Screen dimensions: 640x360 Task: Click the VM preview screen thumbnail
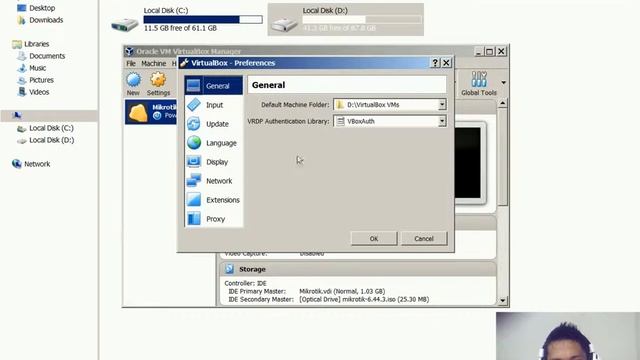[x=468, y=162]
